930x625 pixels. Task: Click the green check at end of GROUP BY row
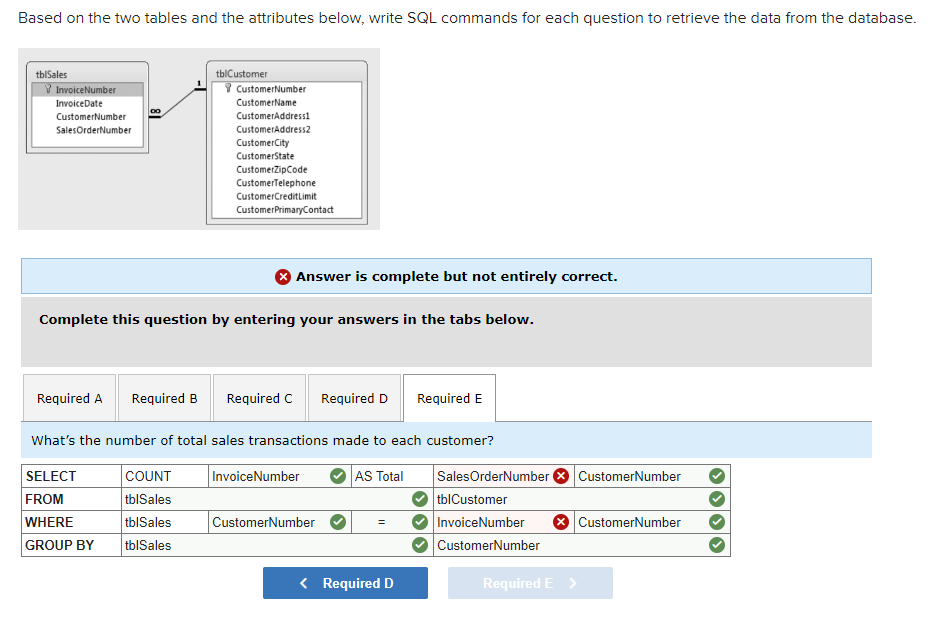716,545
